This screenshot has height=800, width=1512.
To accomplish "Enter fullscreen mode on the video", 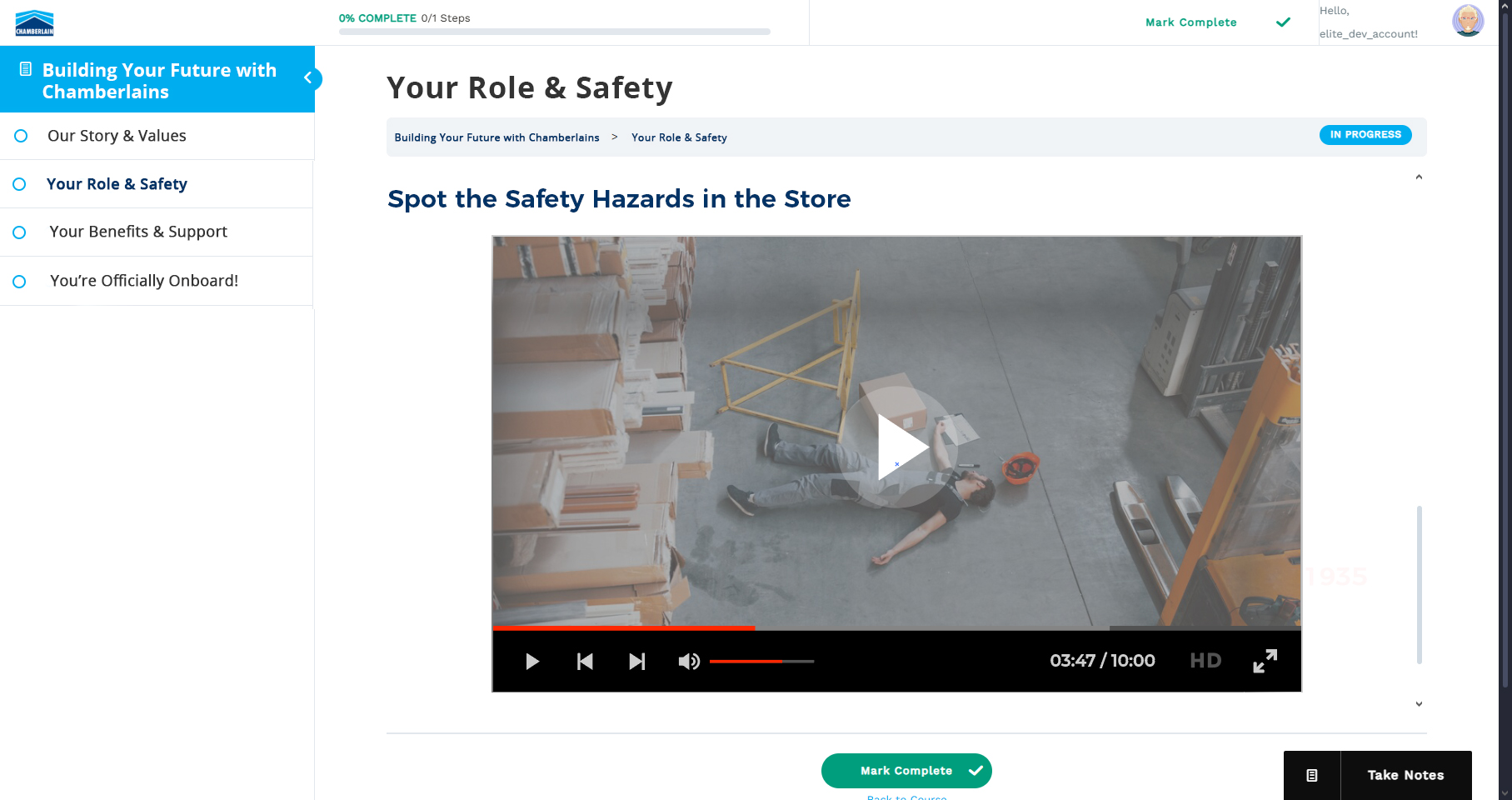I will (1265, 661).
